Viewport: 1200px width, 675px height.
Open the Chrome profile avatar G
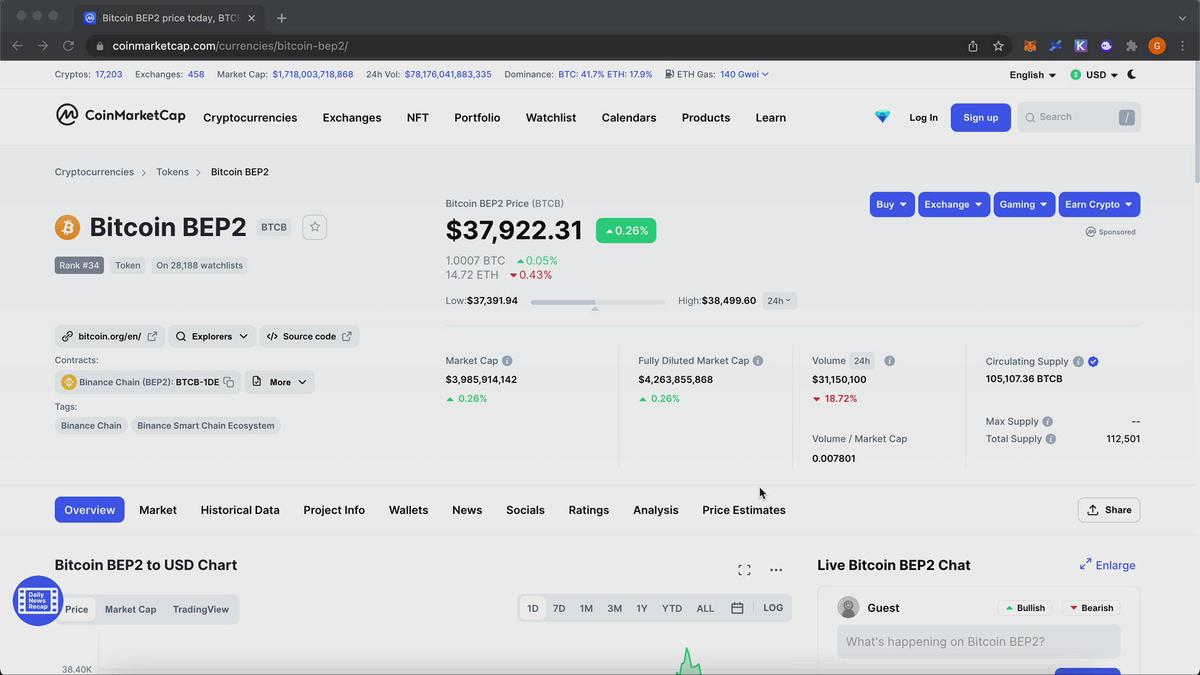tap(1157, 46)
